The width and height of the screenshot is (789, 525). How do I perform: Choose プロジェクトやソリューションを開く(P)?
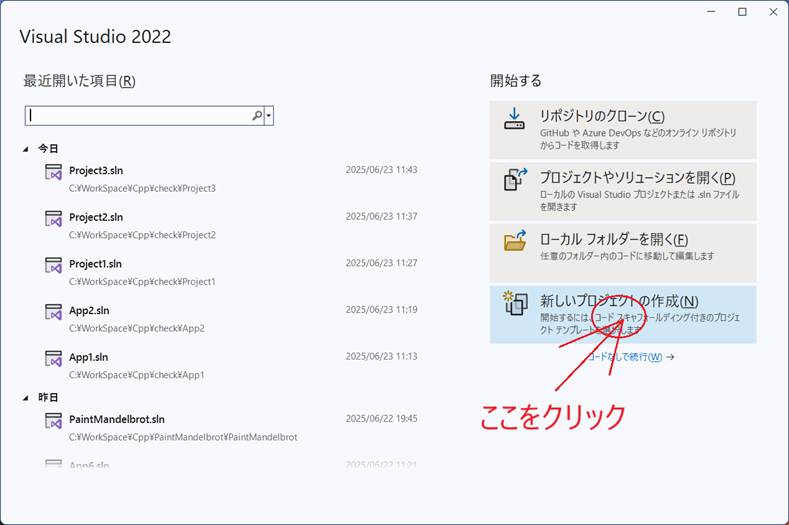623,191
